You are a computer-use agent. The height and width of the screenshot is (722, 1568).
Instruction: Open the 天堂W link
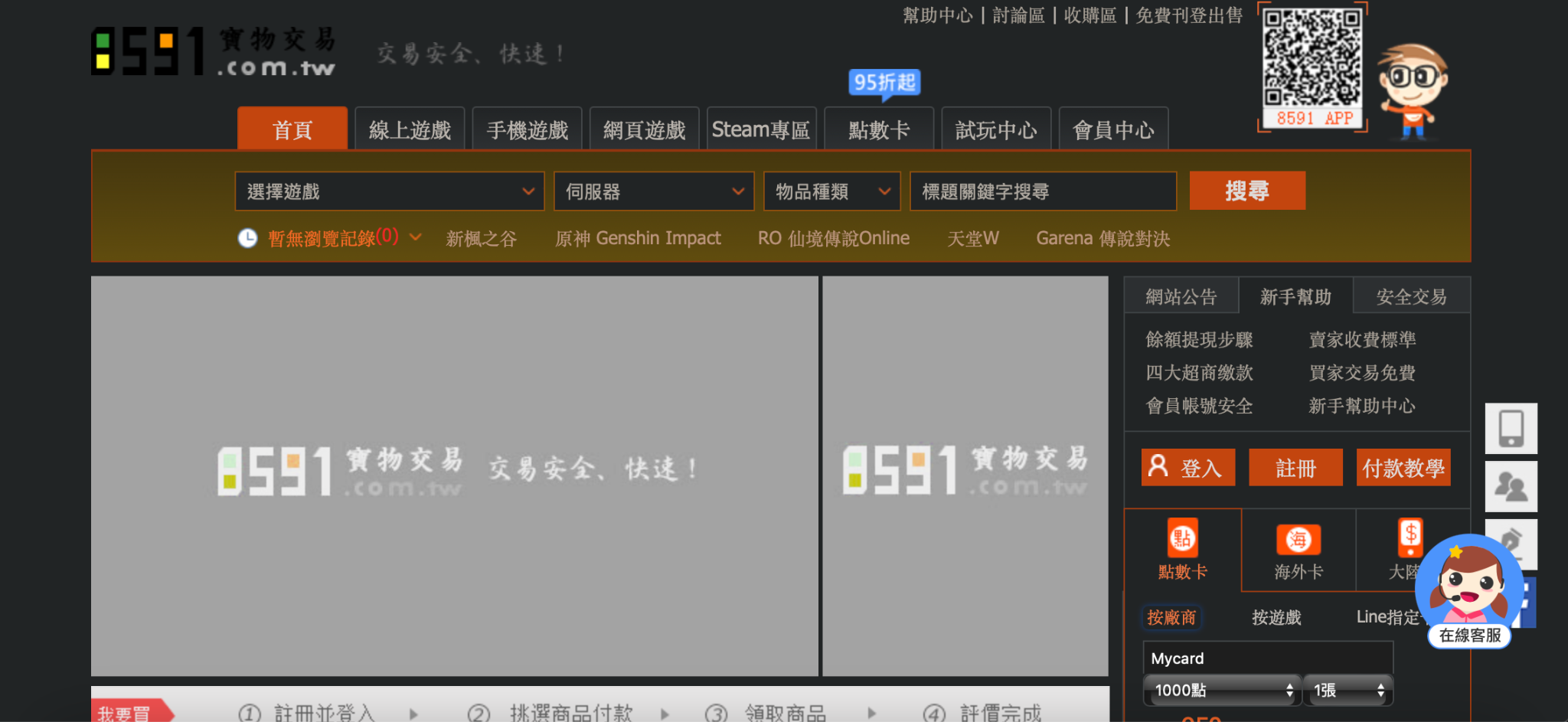973,238
